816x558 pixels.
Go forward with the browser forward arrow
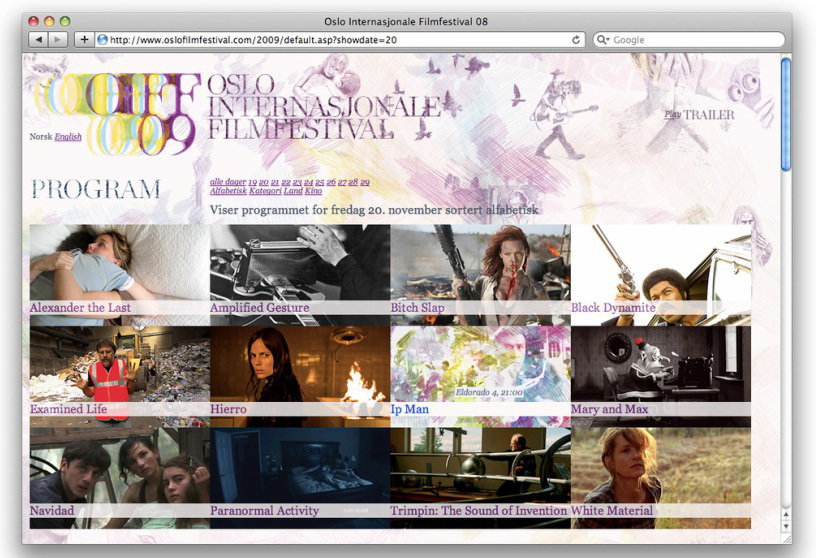tap(58, 40)
